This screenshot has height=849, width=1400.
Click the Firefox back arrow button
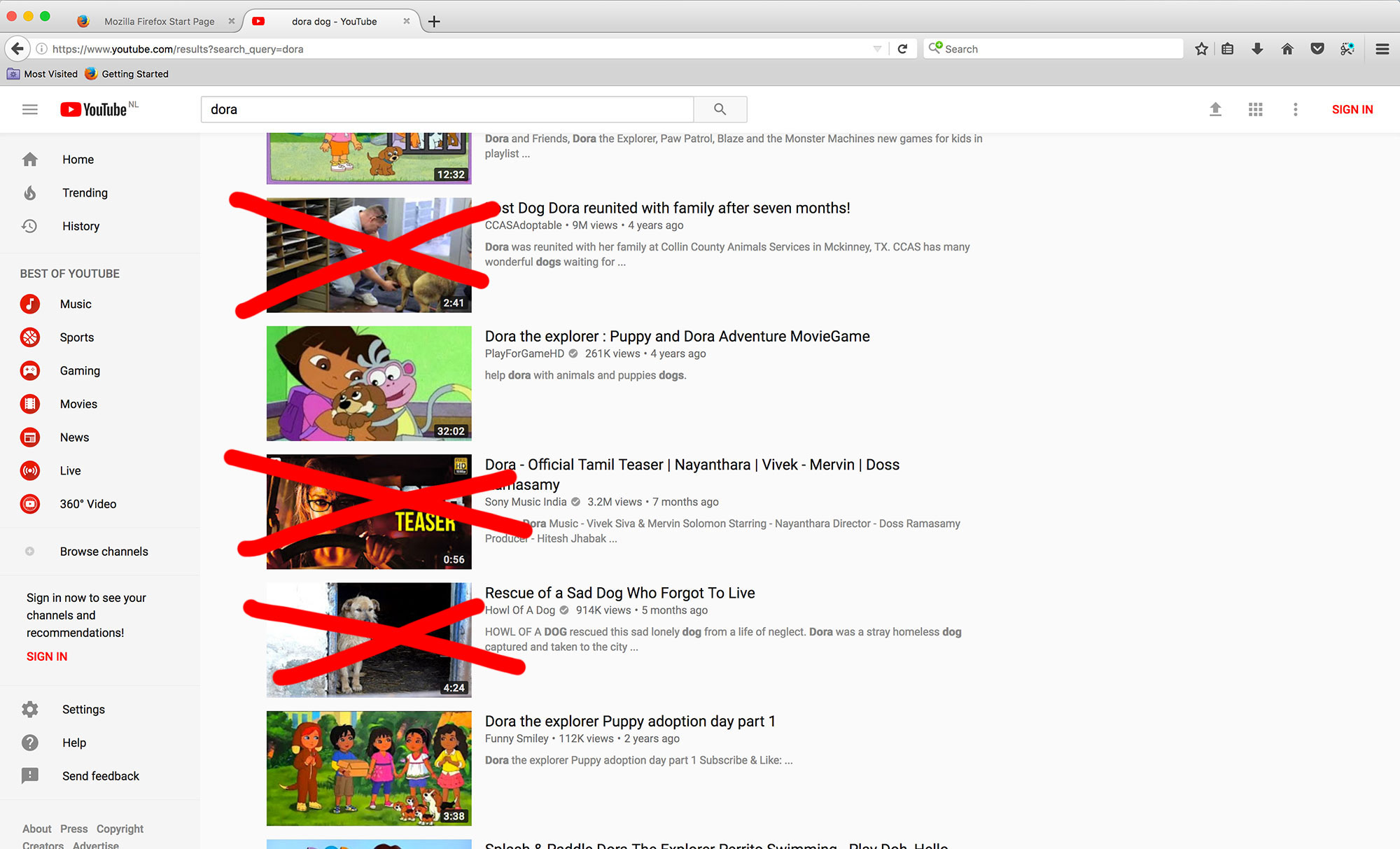(x=17, y=49)
